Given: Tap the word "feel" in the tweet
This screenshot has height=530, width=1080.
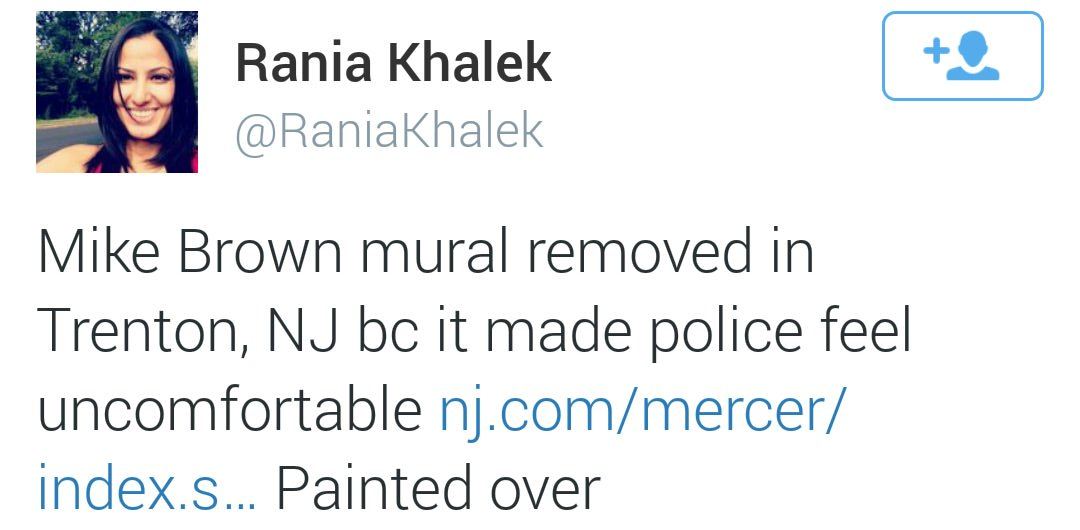Looking at the screenshot, I should (868, 332).
